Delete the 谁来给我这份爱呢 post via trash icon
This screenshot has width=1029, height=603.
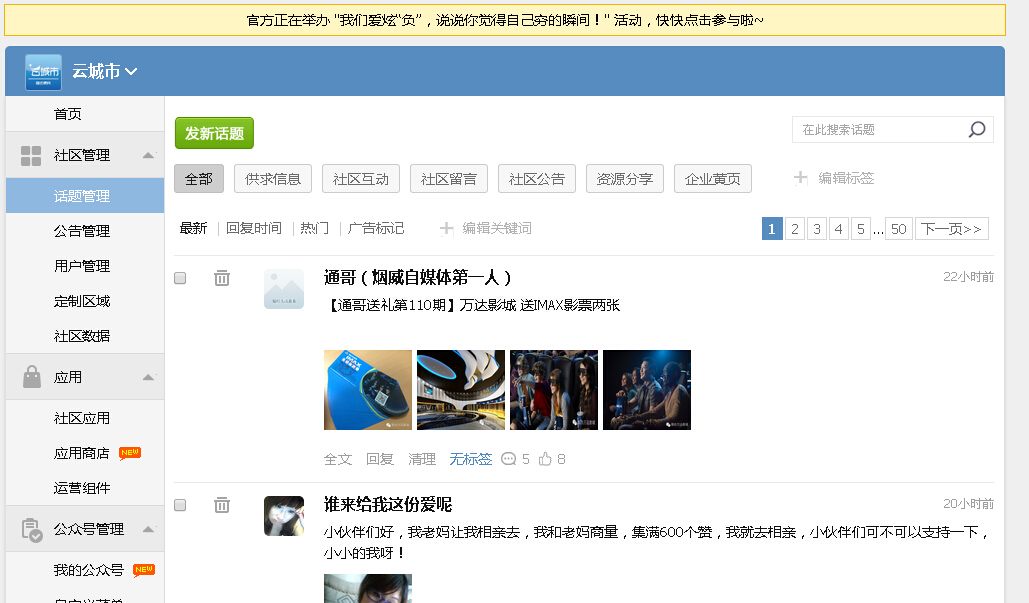[x=222, y=505]
